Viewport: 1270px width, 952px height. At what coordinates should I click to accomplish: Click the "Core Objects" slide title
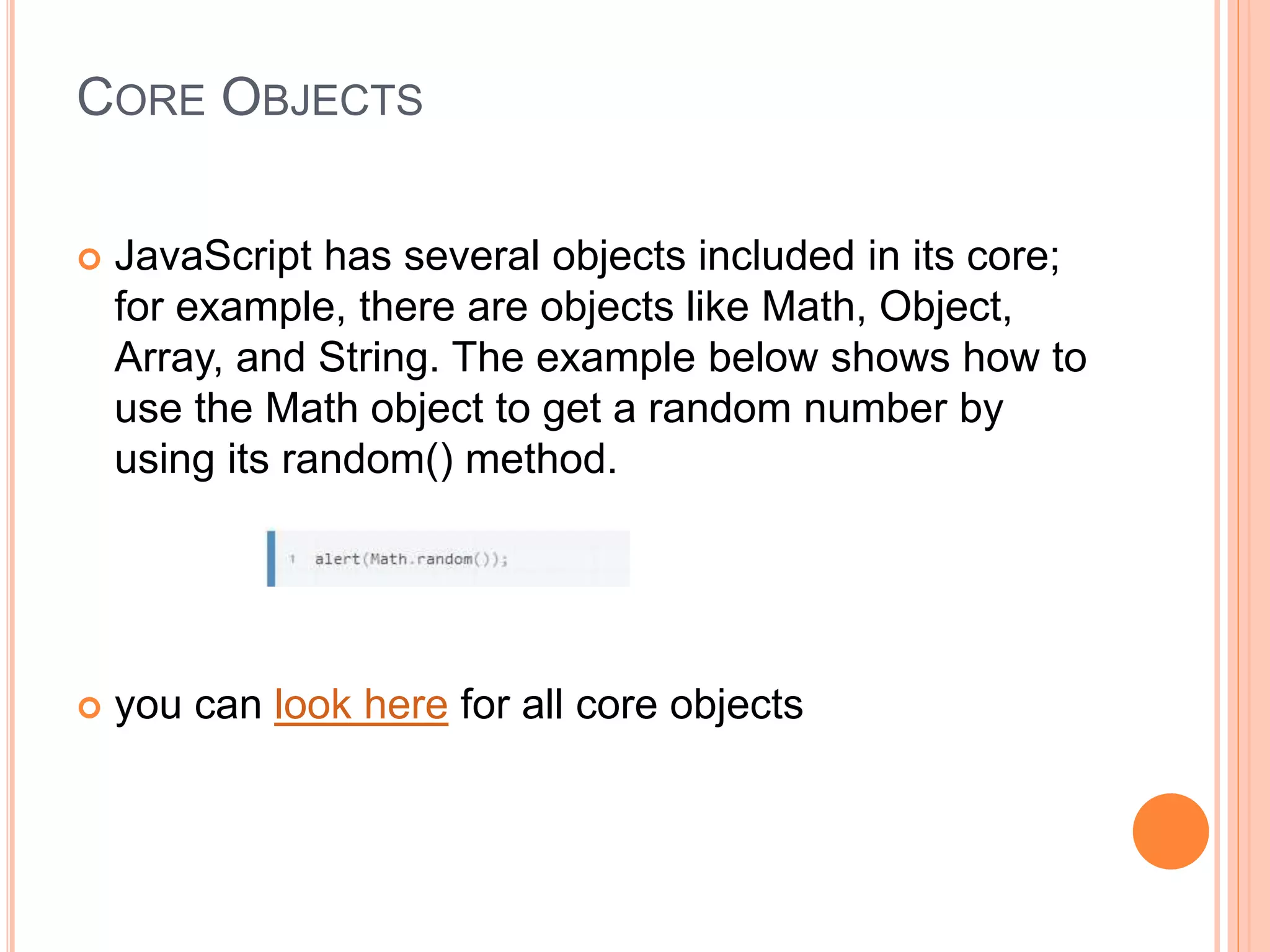(x=249, y=98)
